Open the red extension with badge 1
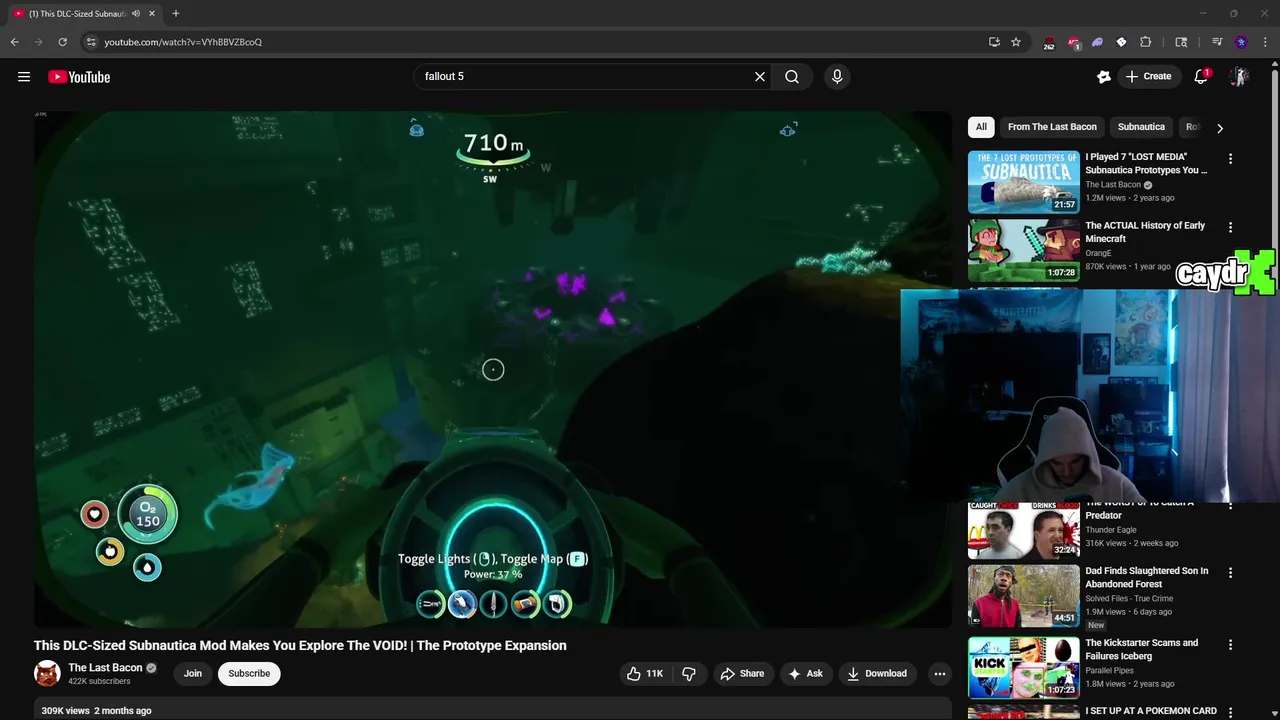Image resolution: width=1280 pixels, height=720 pixels. [1074, 43]
